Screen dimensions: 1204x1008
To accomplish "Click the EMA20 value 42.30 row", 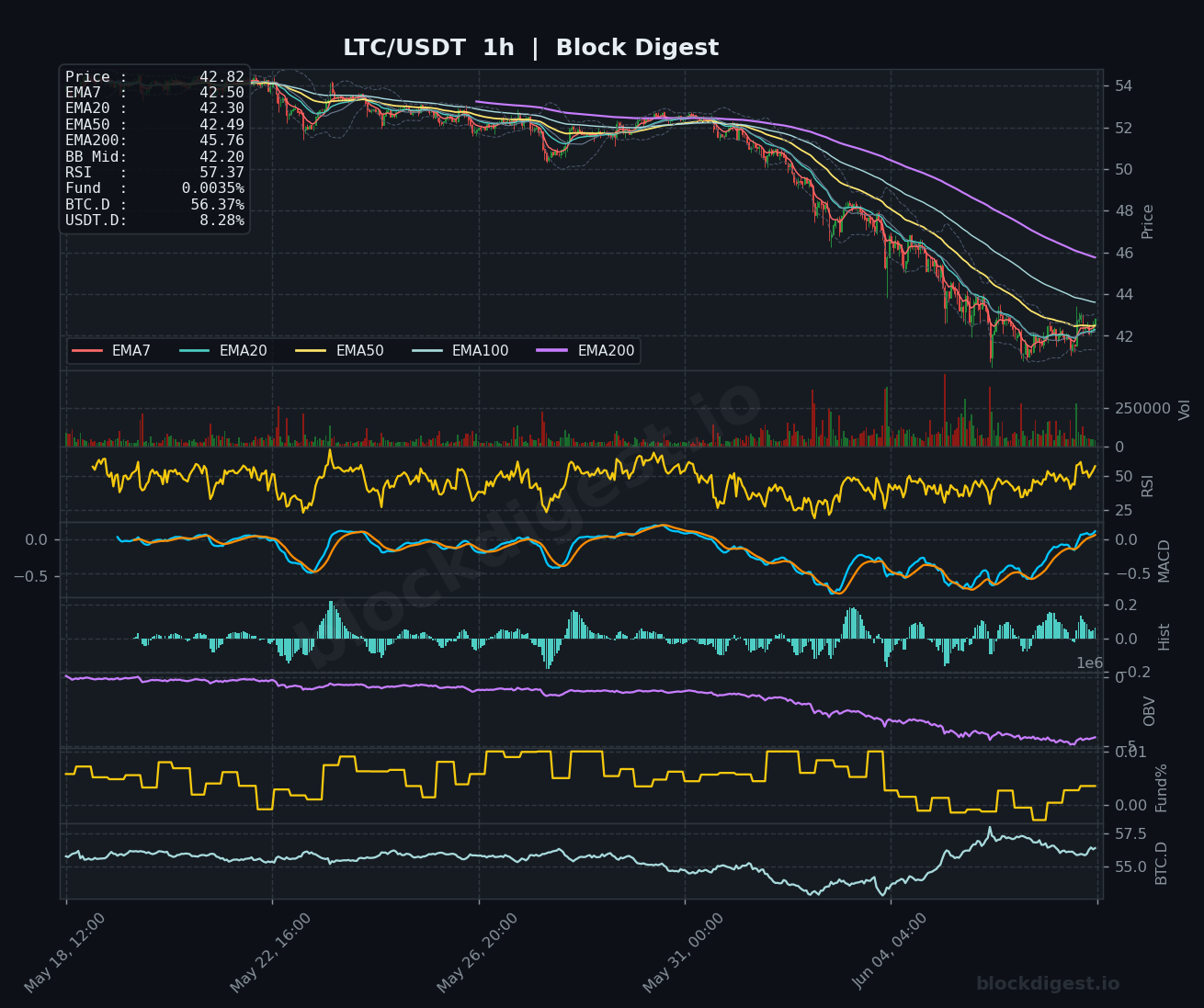I will [154, 108].
